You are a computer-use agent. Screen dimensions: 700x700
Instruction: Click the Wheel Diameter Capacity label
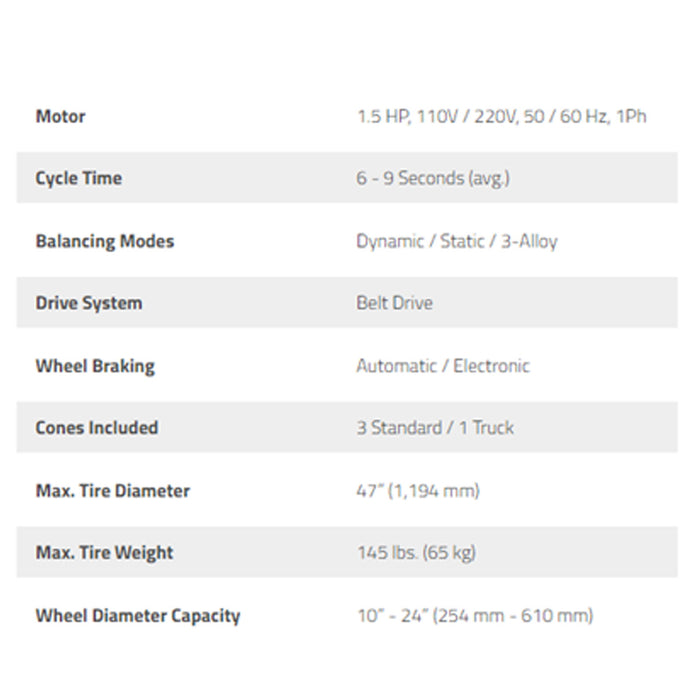pyautogui.click(x=137, y=615)
